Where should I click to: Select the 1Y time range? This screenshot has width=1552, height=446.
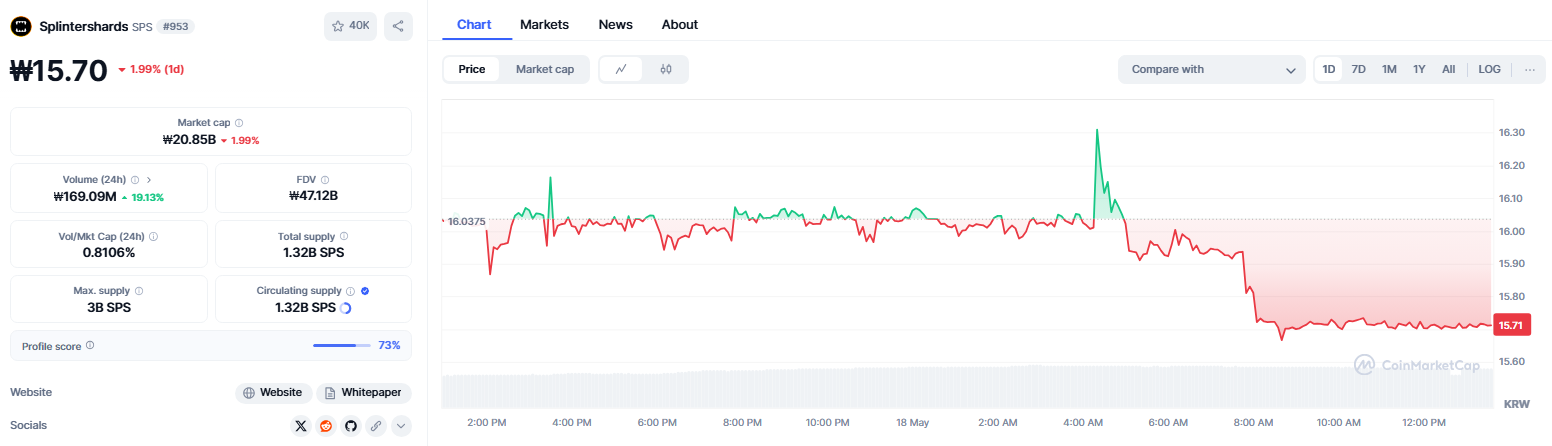(1419, 69)
